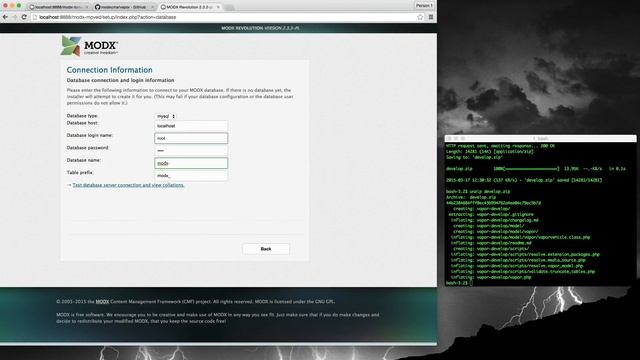Focus the browser address bar
Screen dimensions: 640x360
point(227,17)
